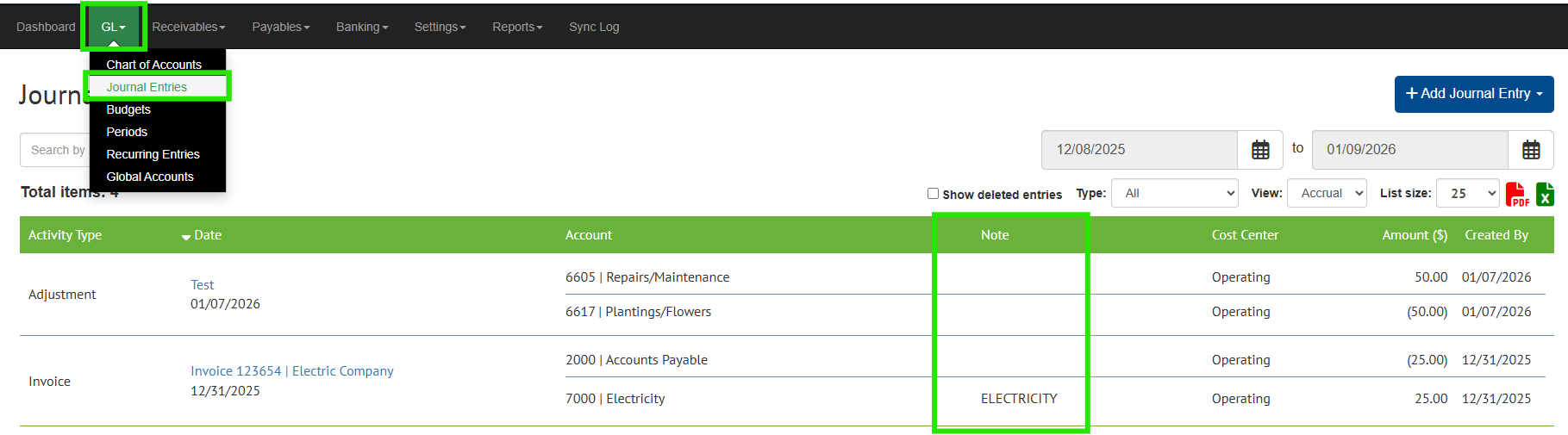
Task: Select Global Accounts in GL menu
Action: pyautogui.click(x=150, y=177)
